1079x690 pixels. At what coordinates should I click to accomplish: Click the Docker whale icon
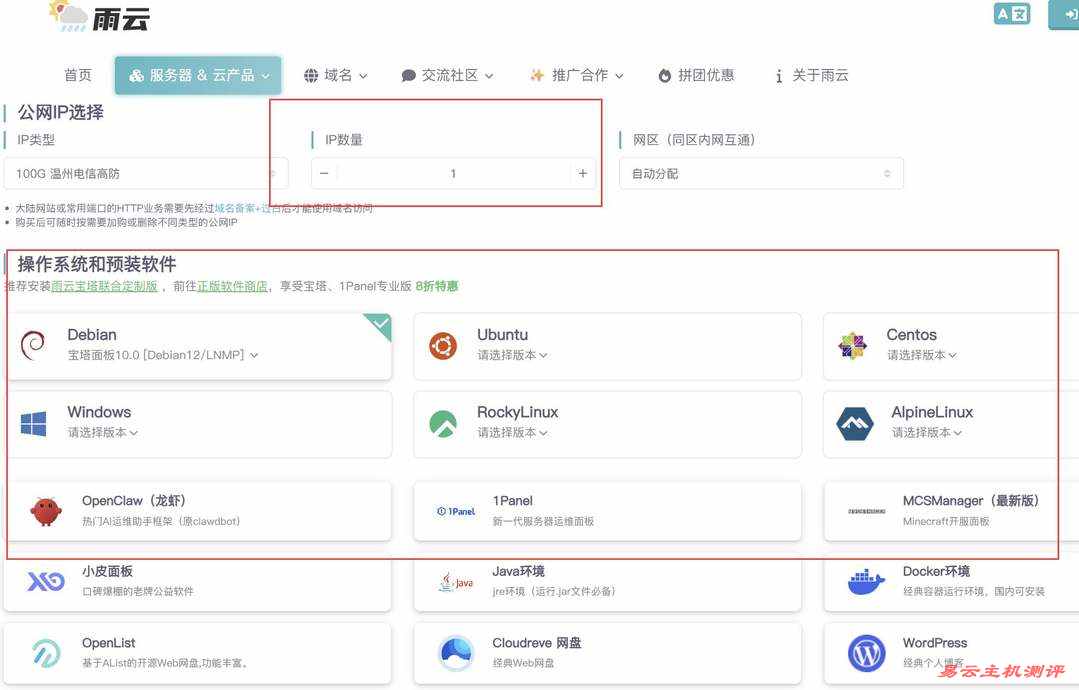[x=866, y=582]
